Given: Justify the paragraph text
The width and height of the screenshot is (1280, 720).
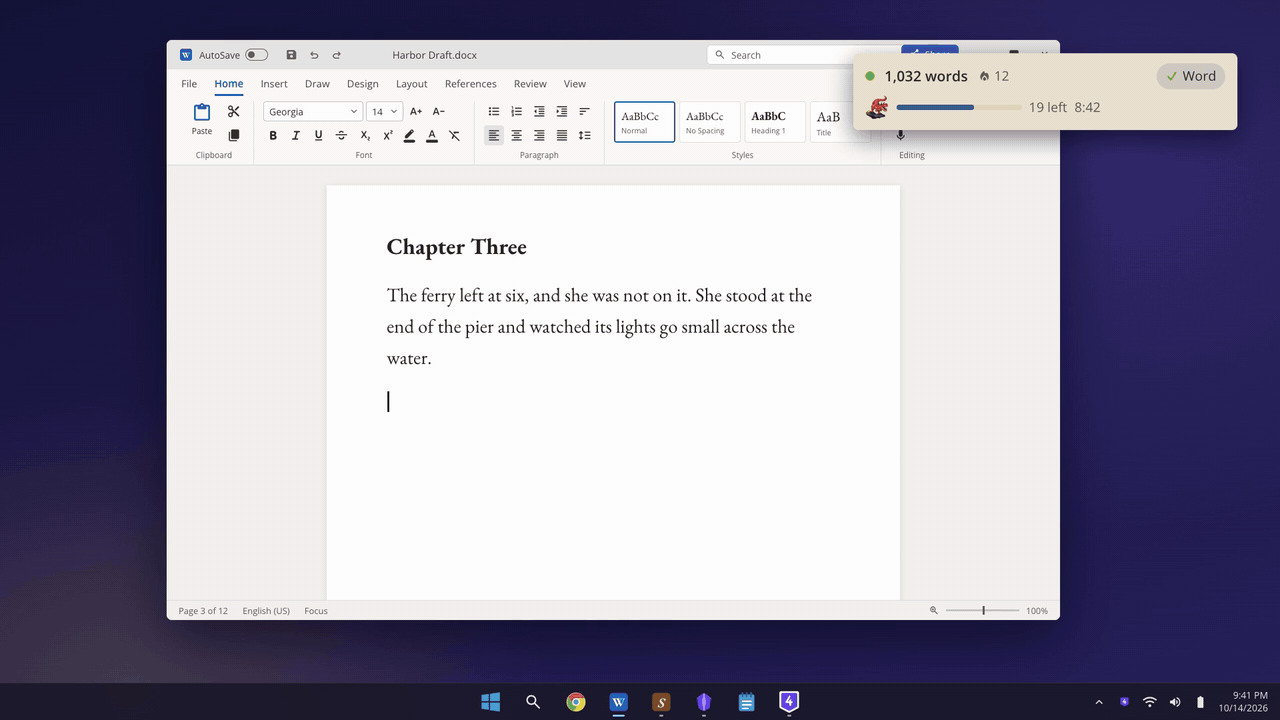Looking at the screenshot, I should point(562,135).
